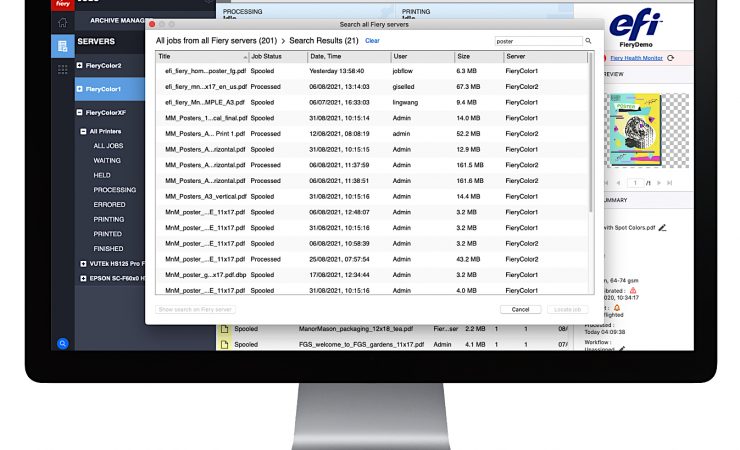Image resolution: width=740 pixels, height=450 pixels.
Task: Click the blue search button at sidebar bottom
Action: (62, 343)
